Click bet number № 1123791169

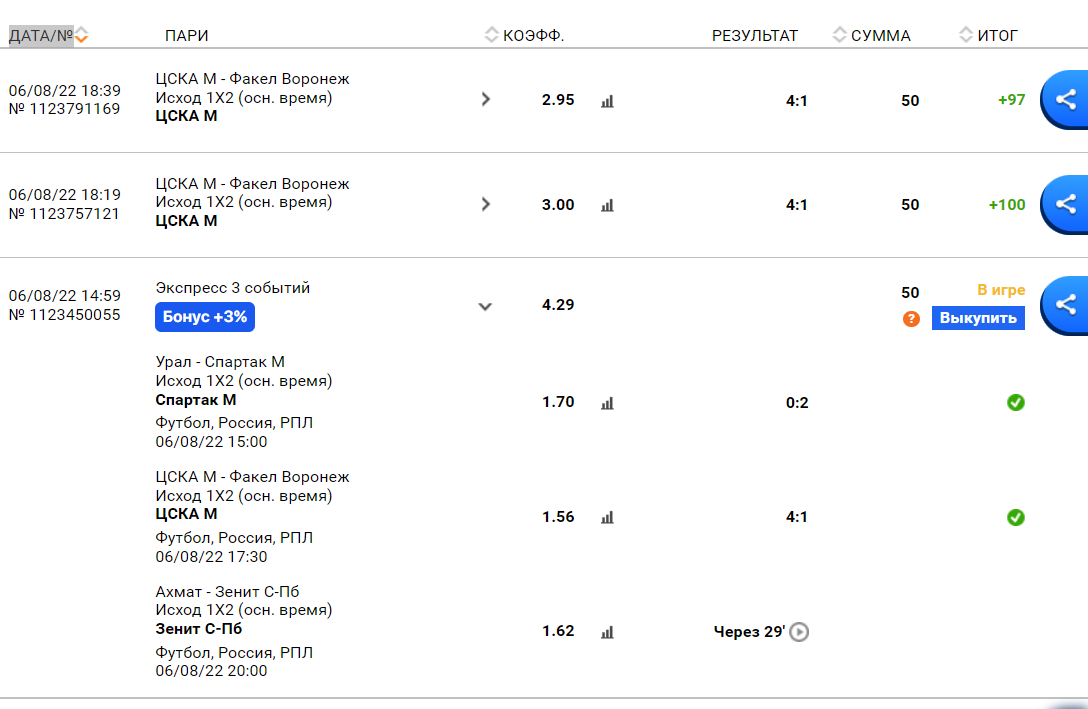click(x=65, y=109)
